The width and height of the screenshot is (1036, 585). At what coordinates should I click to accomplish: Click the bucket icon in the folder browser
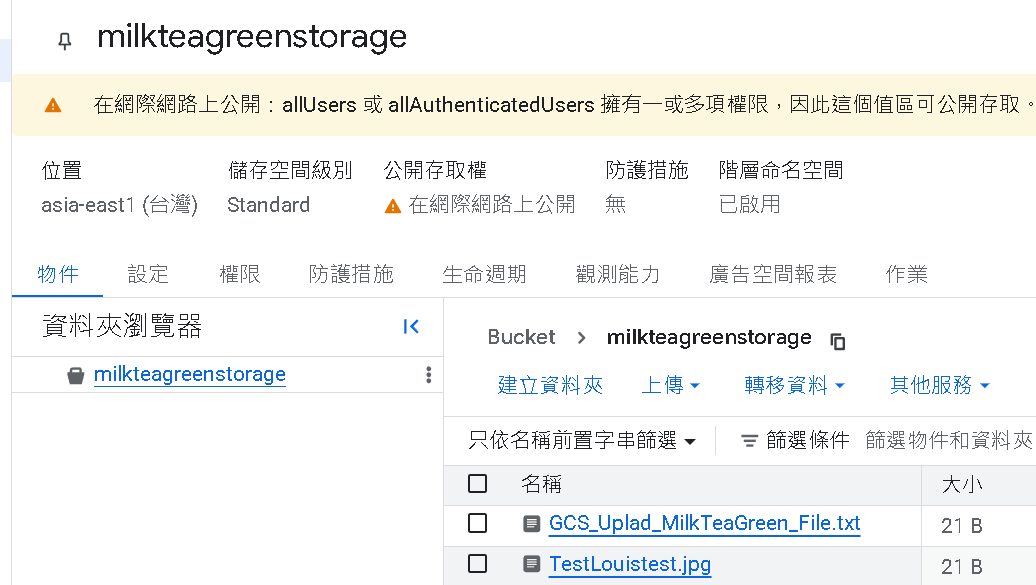pyautogui.click(x=76, y=375)
